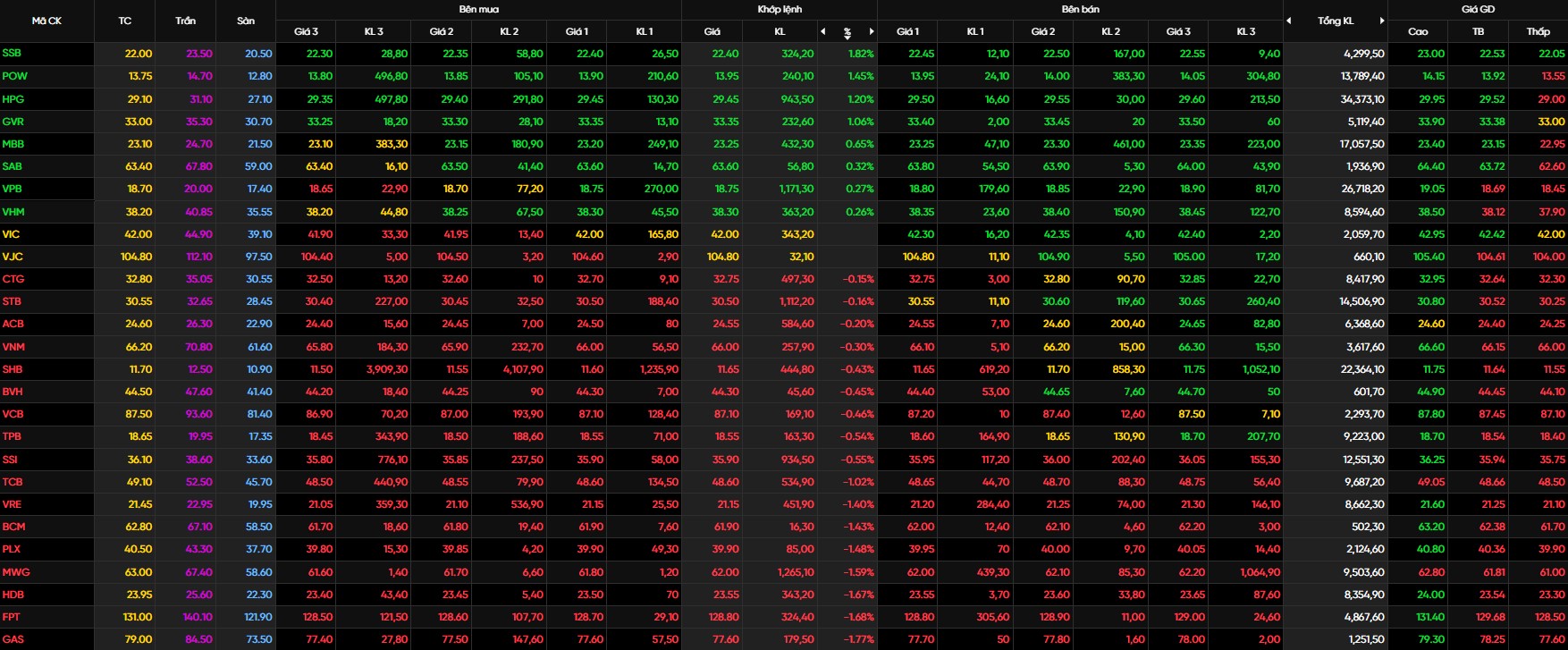The width and height of the screenshot is (1568, 650).
Task: Open the HPG stock symbol
Action: tap(13, 98)
